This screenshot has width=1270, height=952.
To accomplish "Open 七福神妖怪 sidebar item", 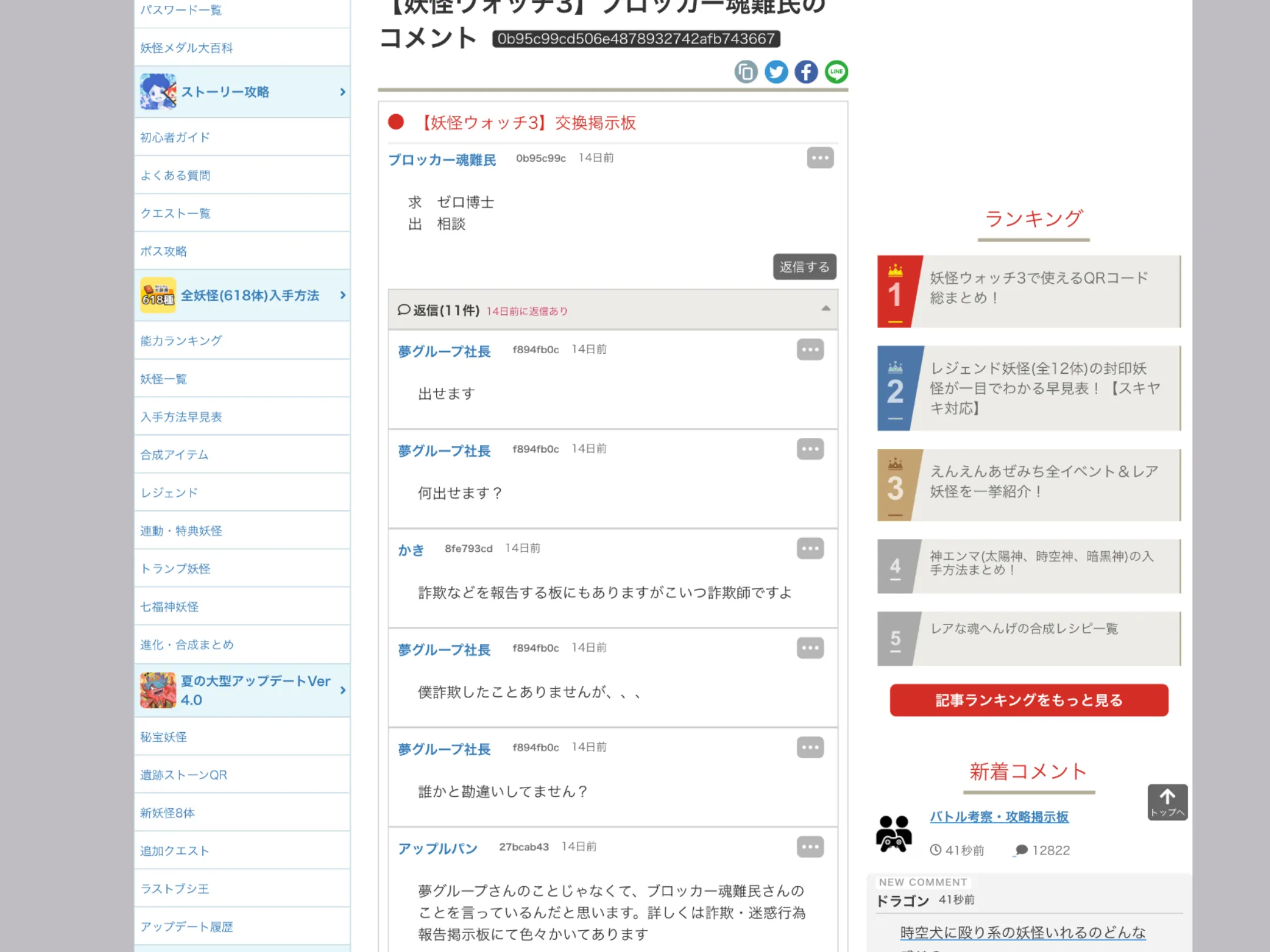I will pos(242,606).
